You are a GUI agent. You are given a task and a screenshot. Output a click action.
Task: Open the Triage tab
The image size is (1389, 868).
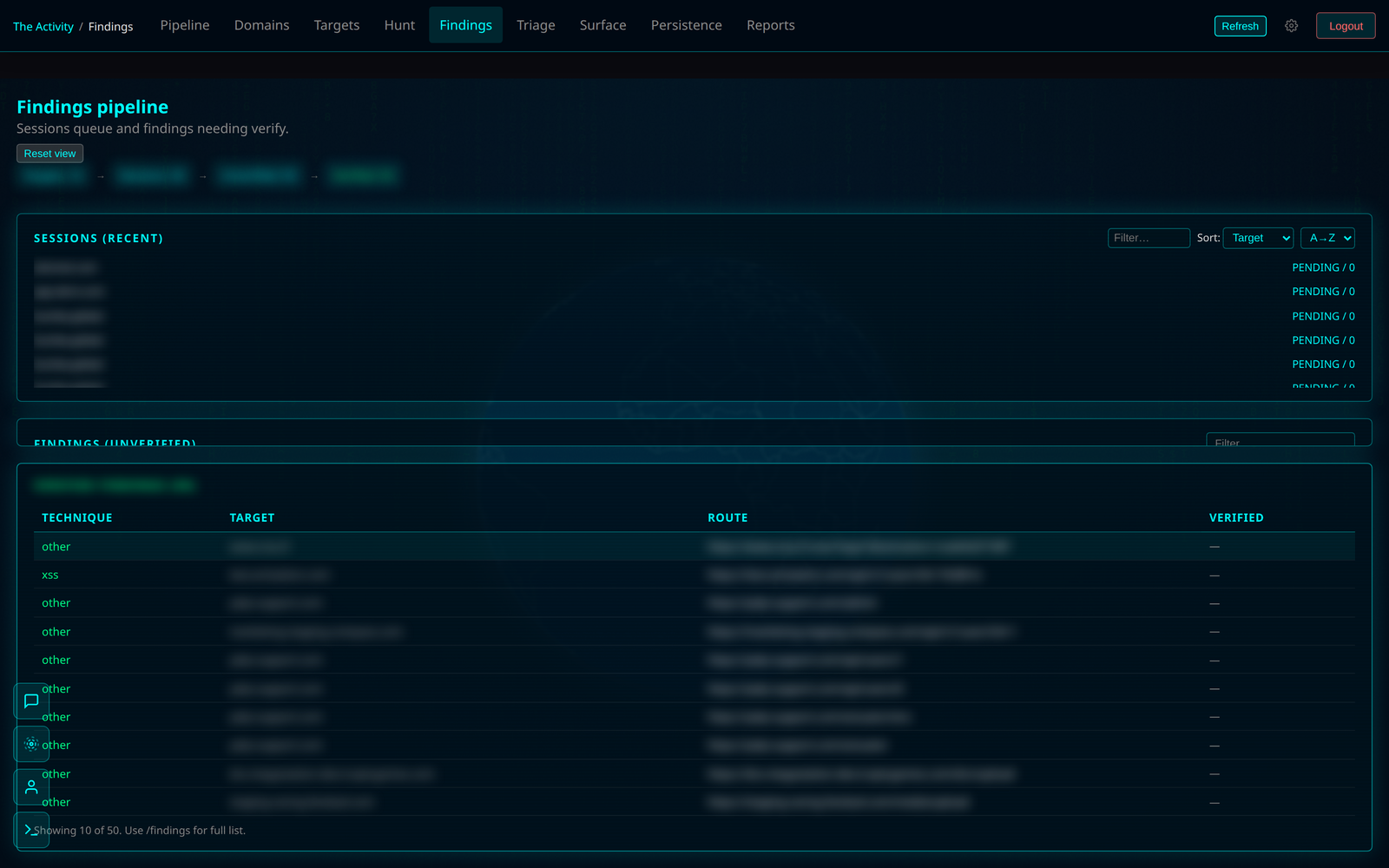[x=536, y=25]
